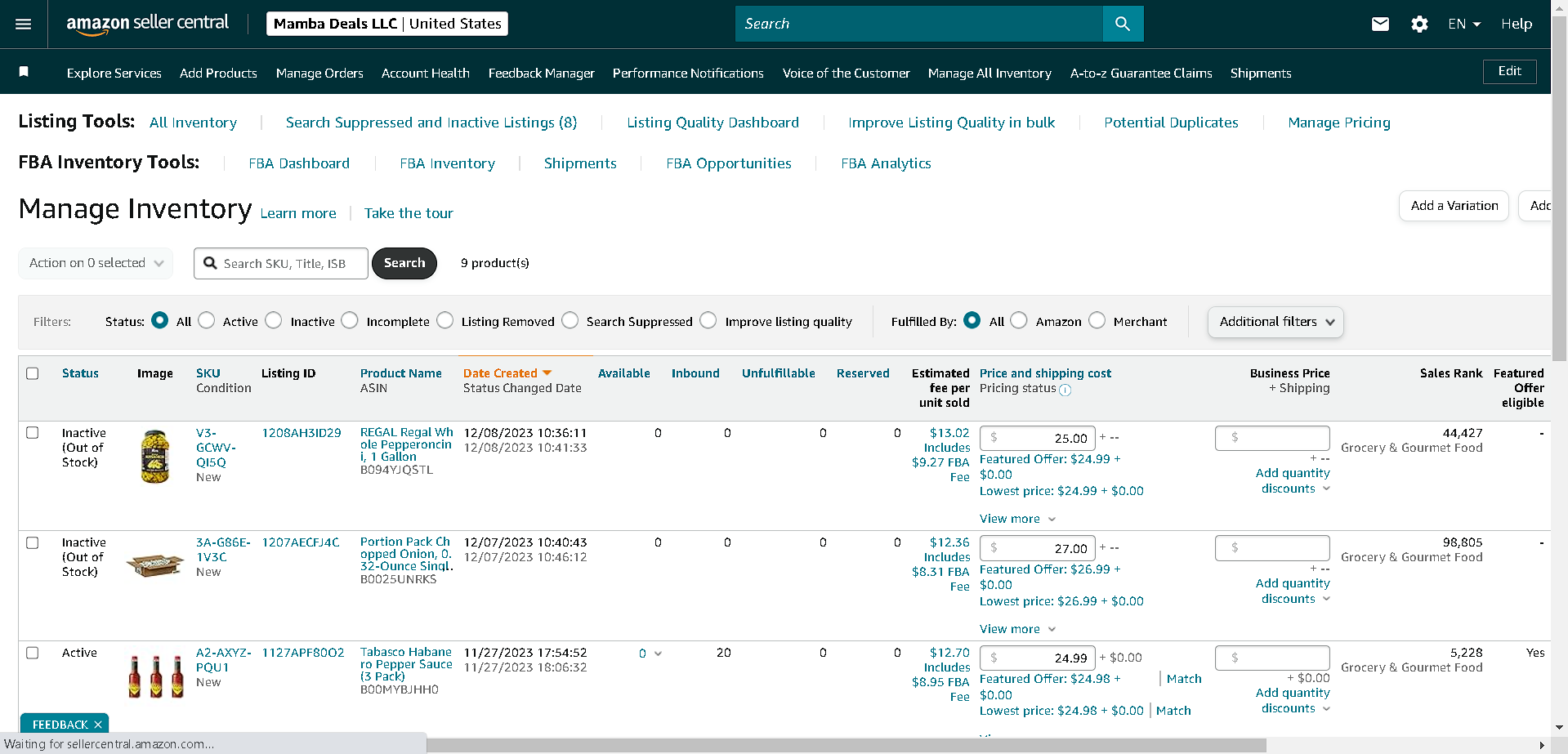Click the horizontal page scrollbar
Viewport: 1568px width, 754px height.
[847, 746]
